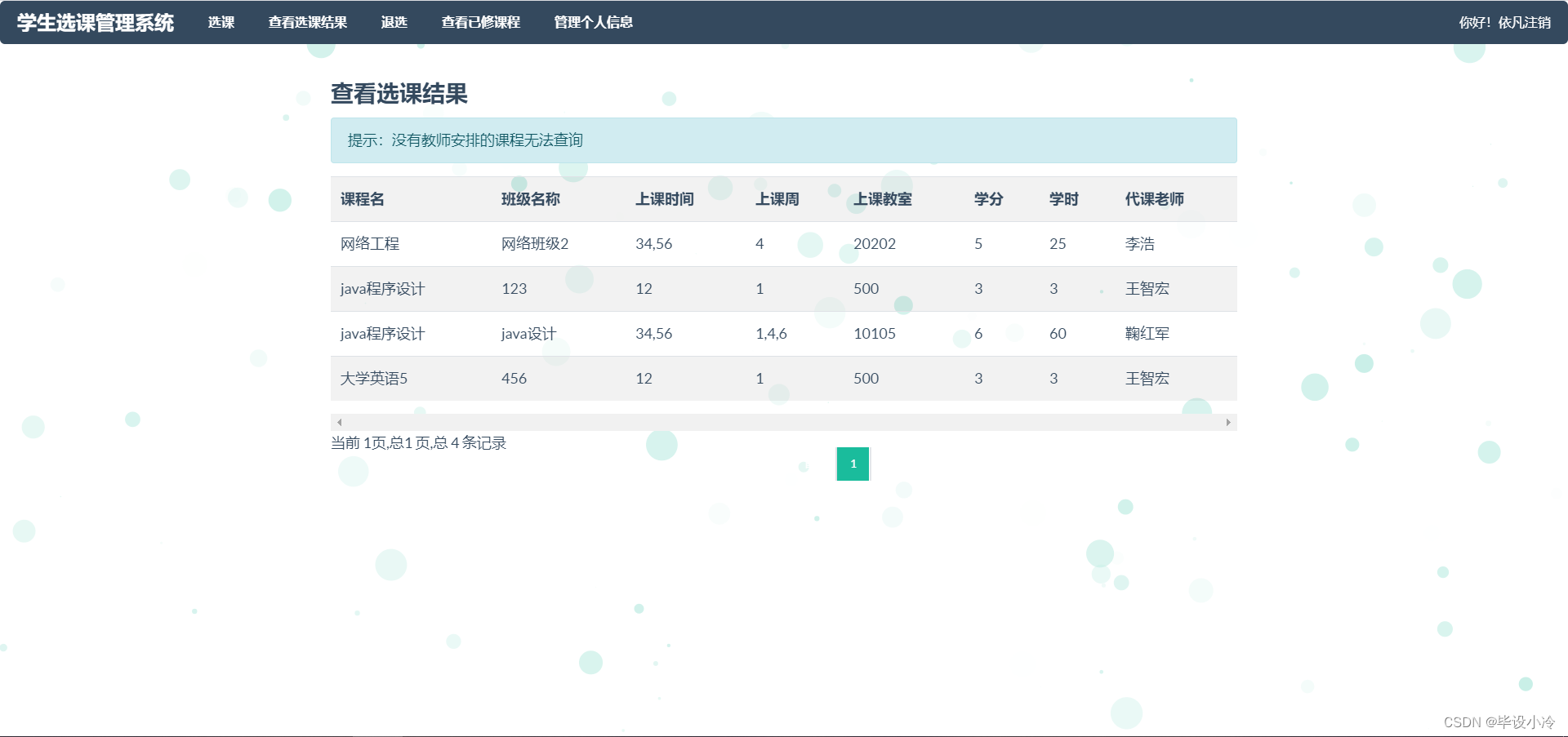
Task: Click the right scroll arrow
Action: coord(1228,422)
